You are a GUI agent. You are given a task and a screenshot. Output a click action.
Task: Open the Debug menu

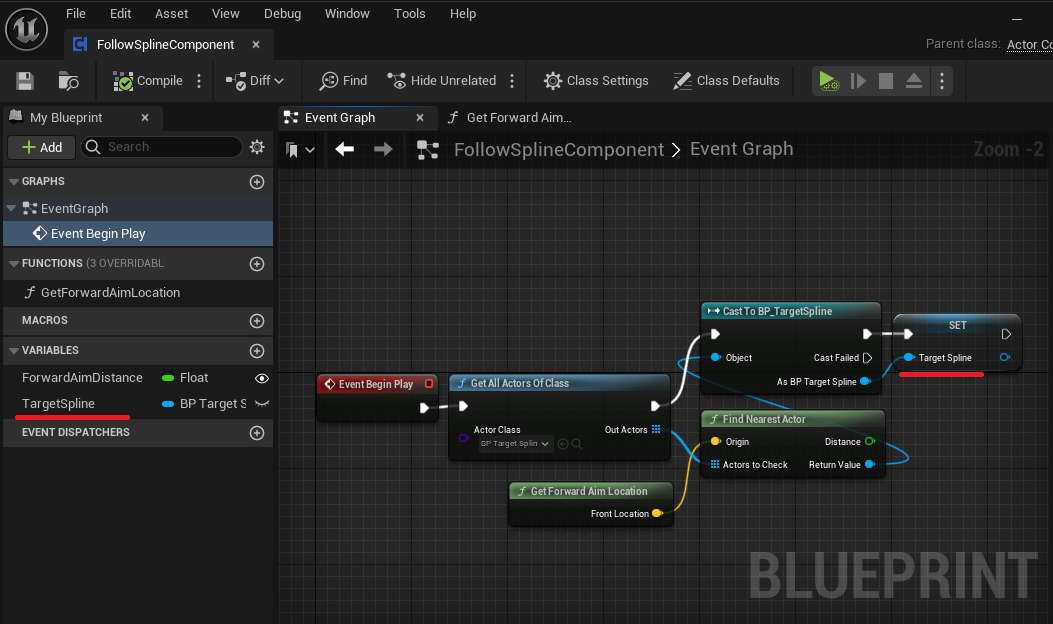[282, 13]
